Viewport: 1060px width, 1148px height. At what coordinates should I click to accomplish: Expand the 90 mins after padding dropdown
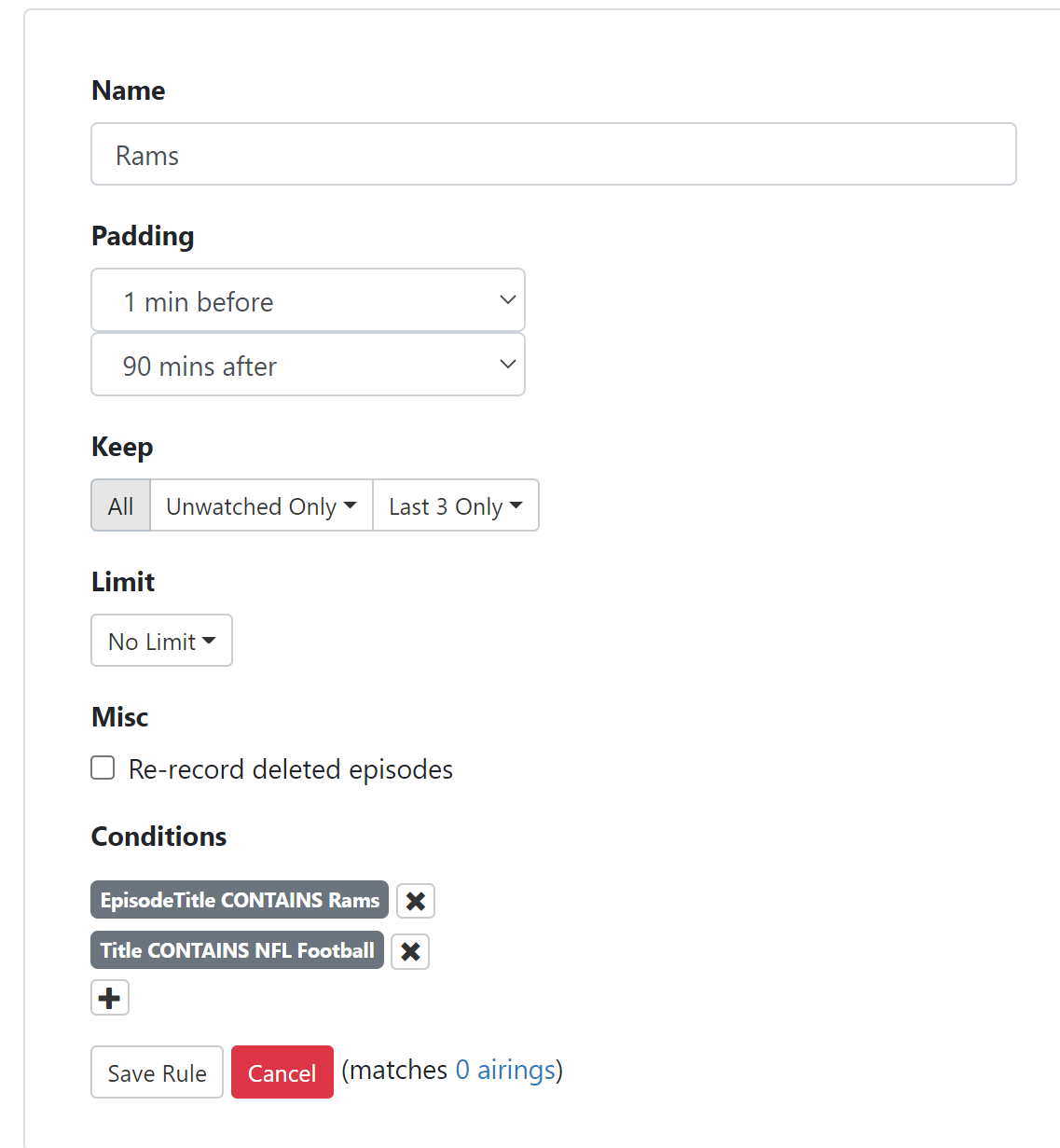tap(308, 365)
